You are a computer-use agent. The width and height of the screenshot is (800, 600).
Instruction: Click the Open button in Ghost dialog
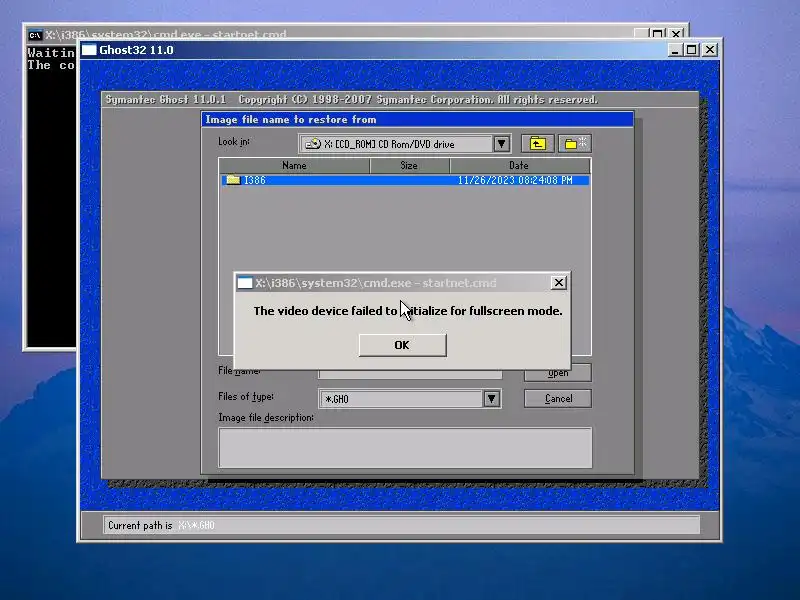click(558, 373)
